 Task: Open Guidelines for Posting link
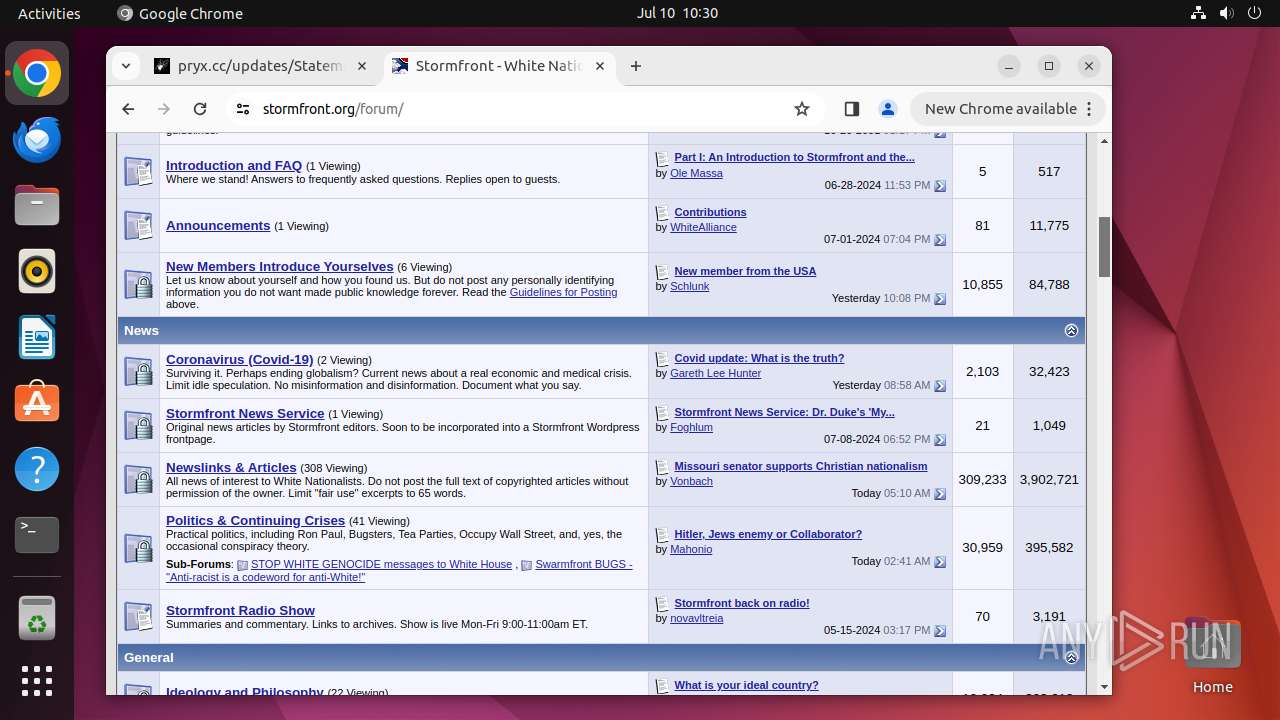(563, 292)
